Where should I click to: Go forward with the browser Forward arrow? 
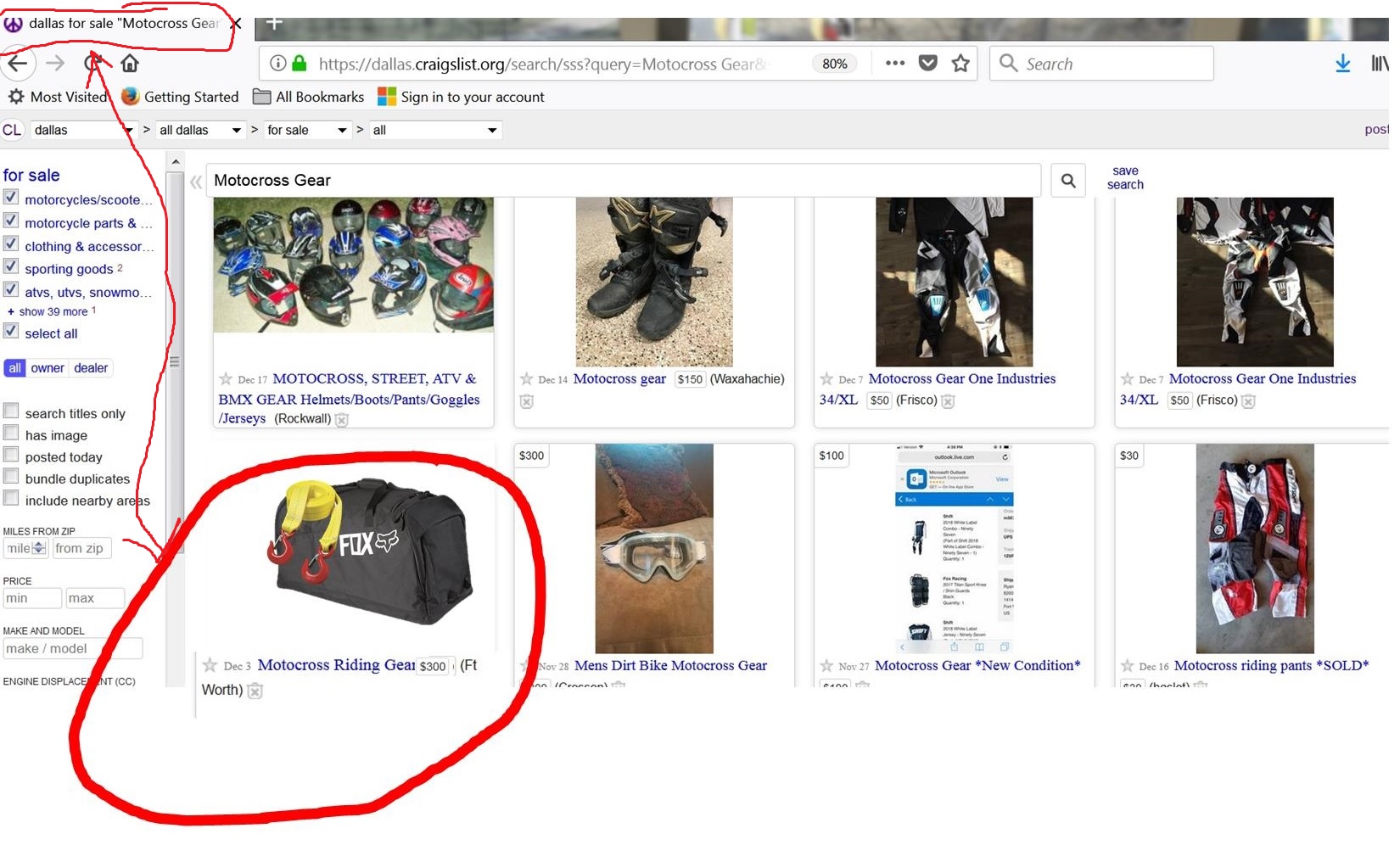click(55, 63)
